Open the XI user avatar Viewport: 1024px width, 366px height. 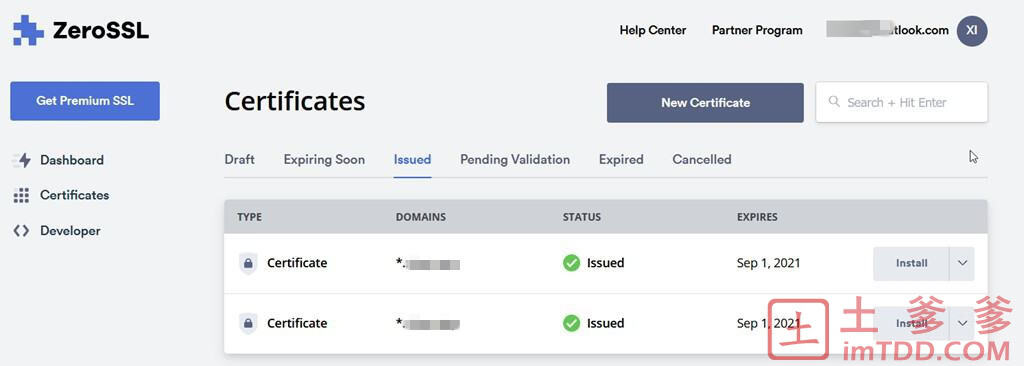[972, 31]
